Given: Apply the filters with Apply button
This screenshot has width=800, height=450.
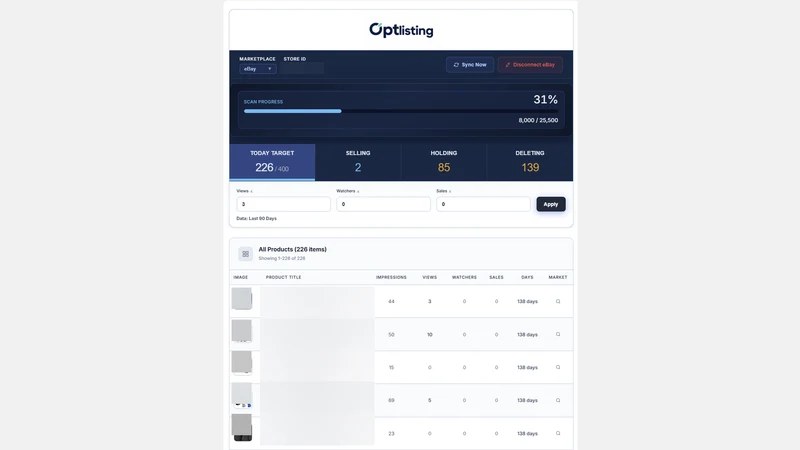Looking at the screenshot, I should 551,204.
